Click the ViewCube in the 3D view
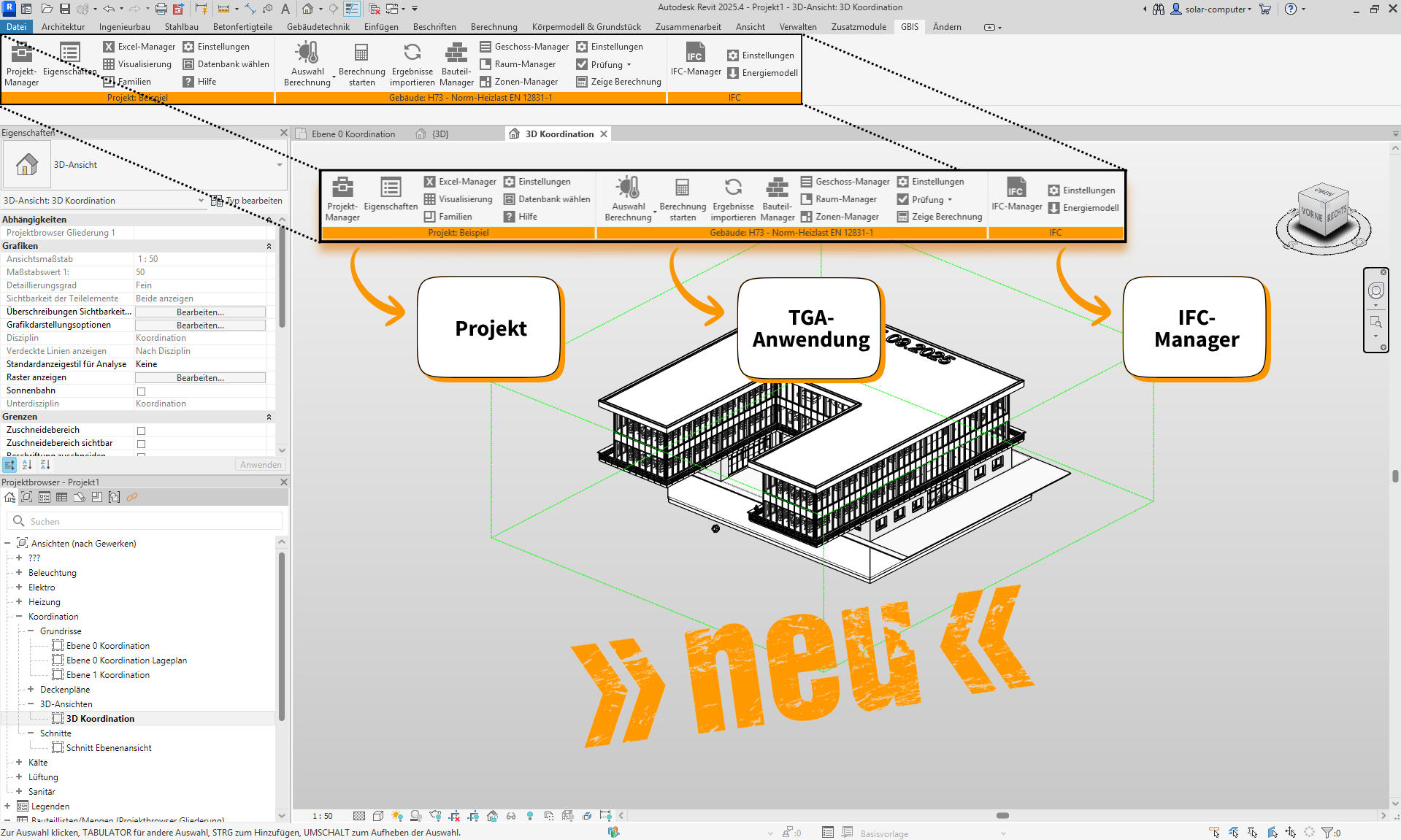1401x840 pixels. coord(1323,214)
